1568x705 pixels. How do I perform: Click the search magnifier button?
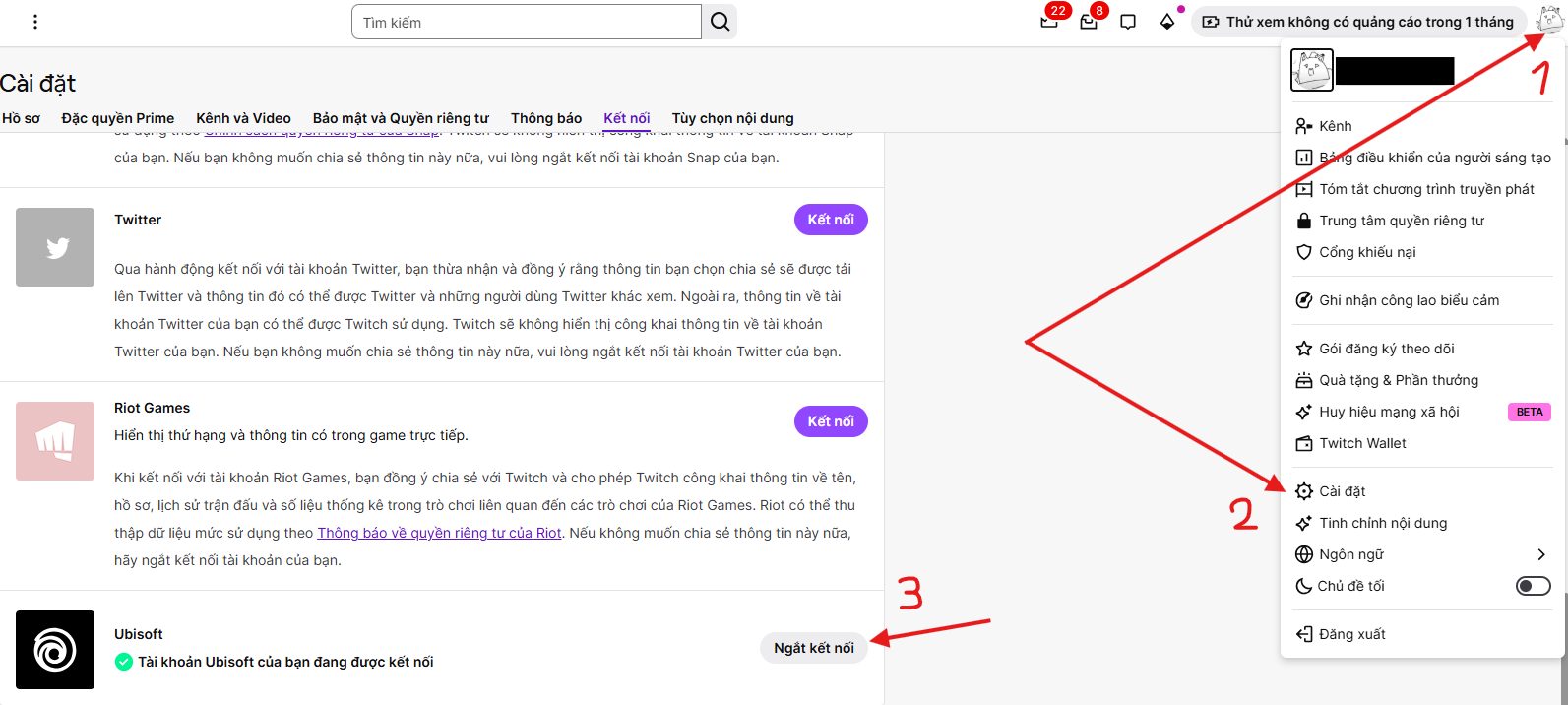point(720,22)
